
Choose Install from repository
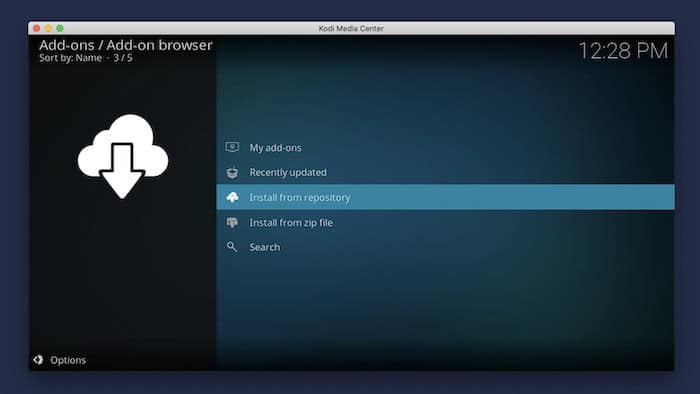[x=446, y=197]
